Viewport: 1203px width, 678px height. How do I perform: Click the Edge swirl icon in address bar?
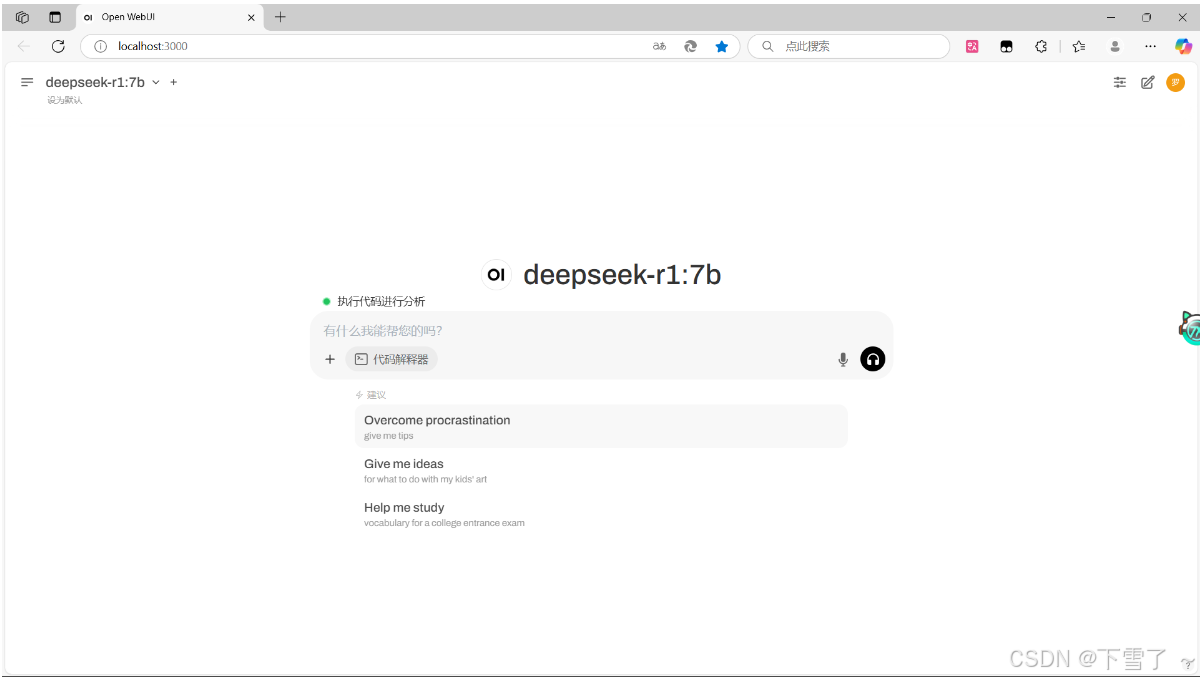pos(690,46)
